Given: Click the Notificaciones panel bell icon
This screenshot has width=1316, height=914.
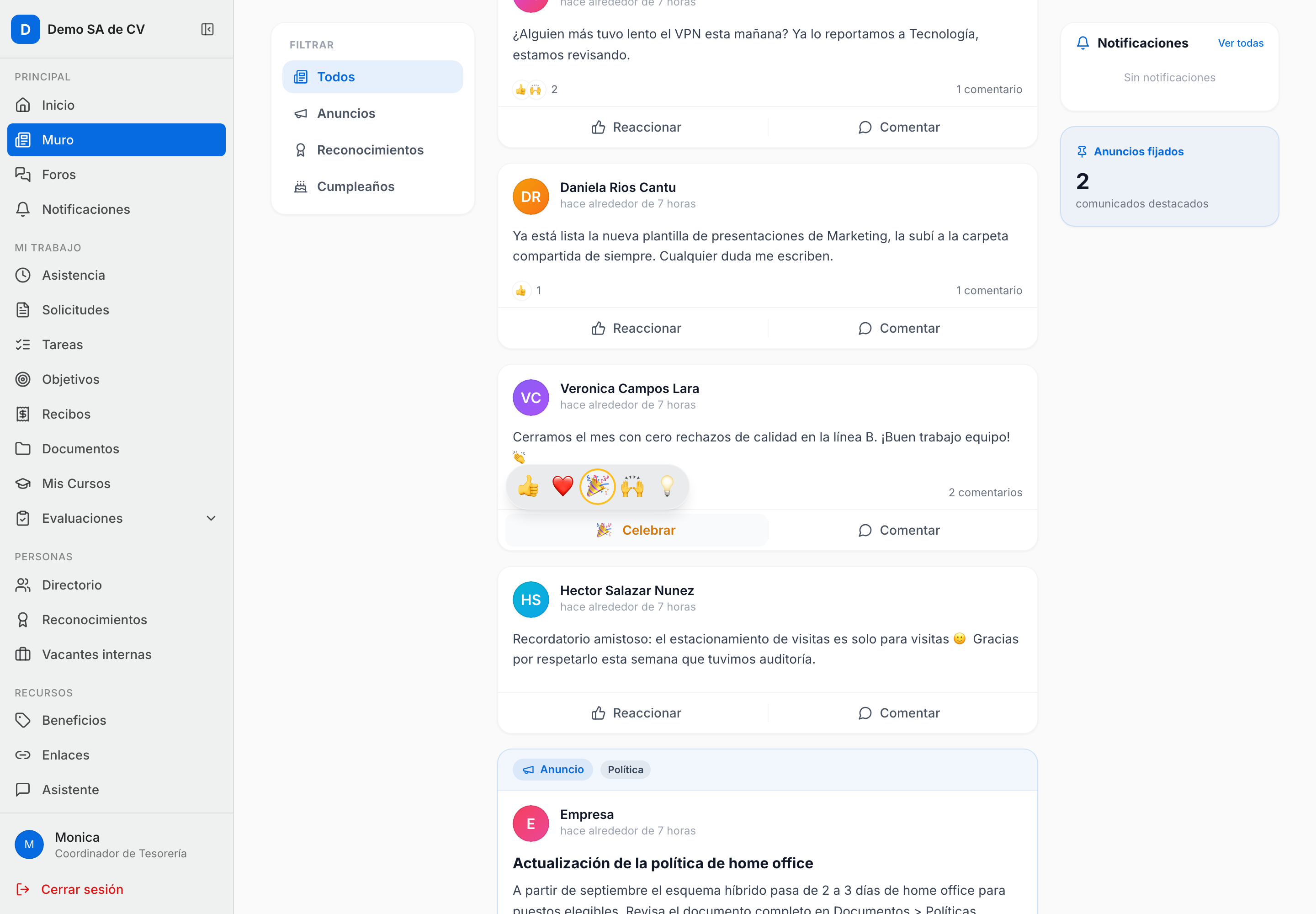Looking at the screenshot, I should (x=1083, y=43).
